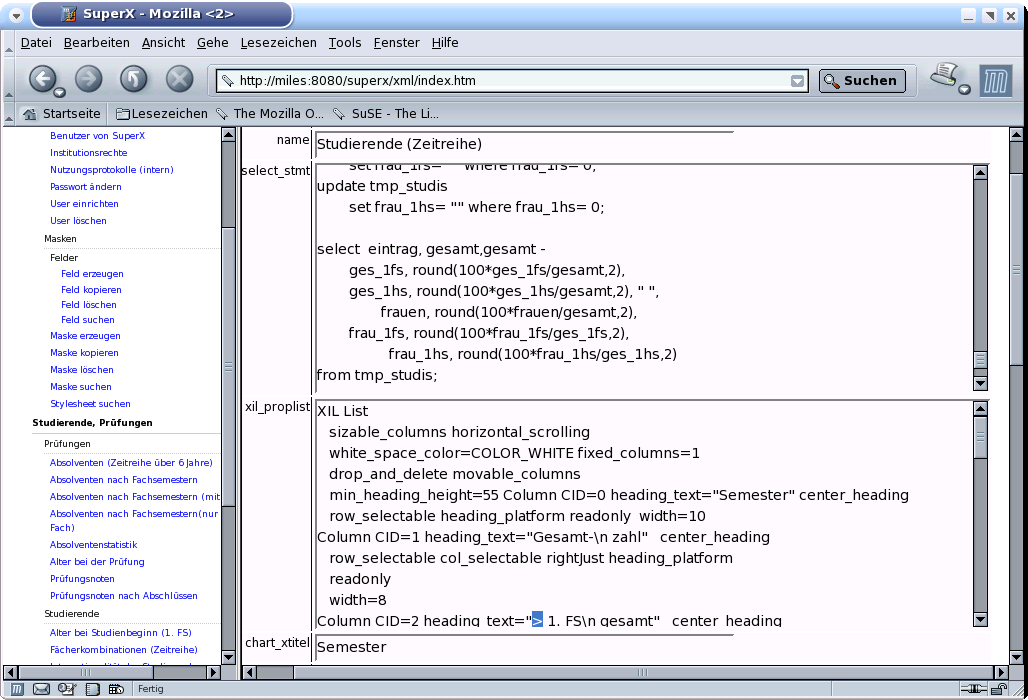Viewport: 1028px width, 700px height.
Task: Open the 'Maske kopieren' link
Action: [x=84, y=353]
